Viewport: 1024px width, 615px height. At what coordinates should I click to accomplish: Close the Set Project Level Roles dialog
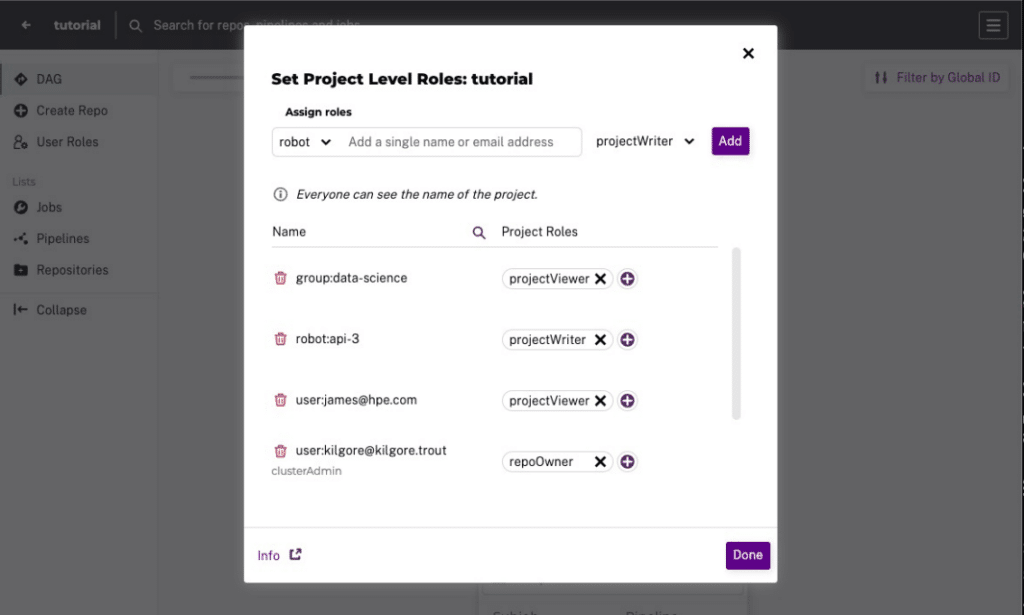click(x=748, y=54)
